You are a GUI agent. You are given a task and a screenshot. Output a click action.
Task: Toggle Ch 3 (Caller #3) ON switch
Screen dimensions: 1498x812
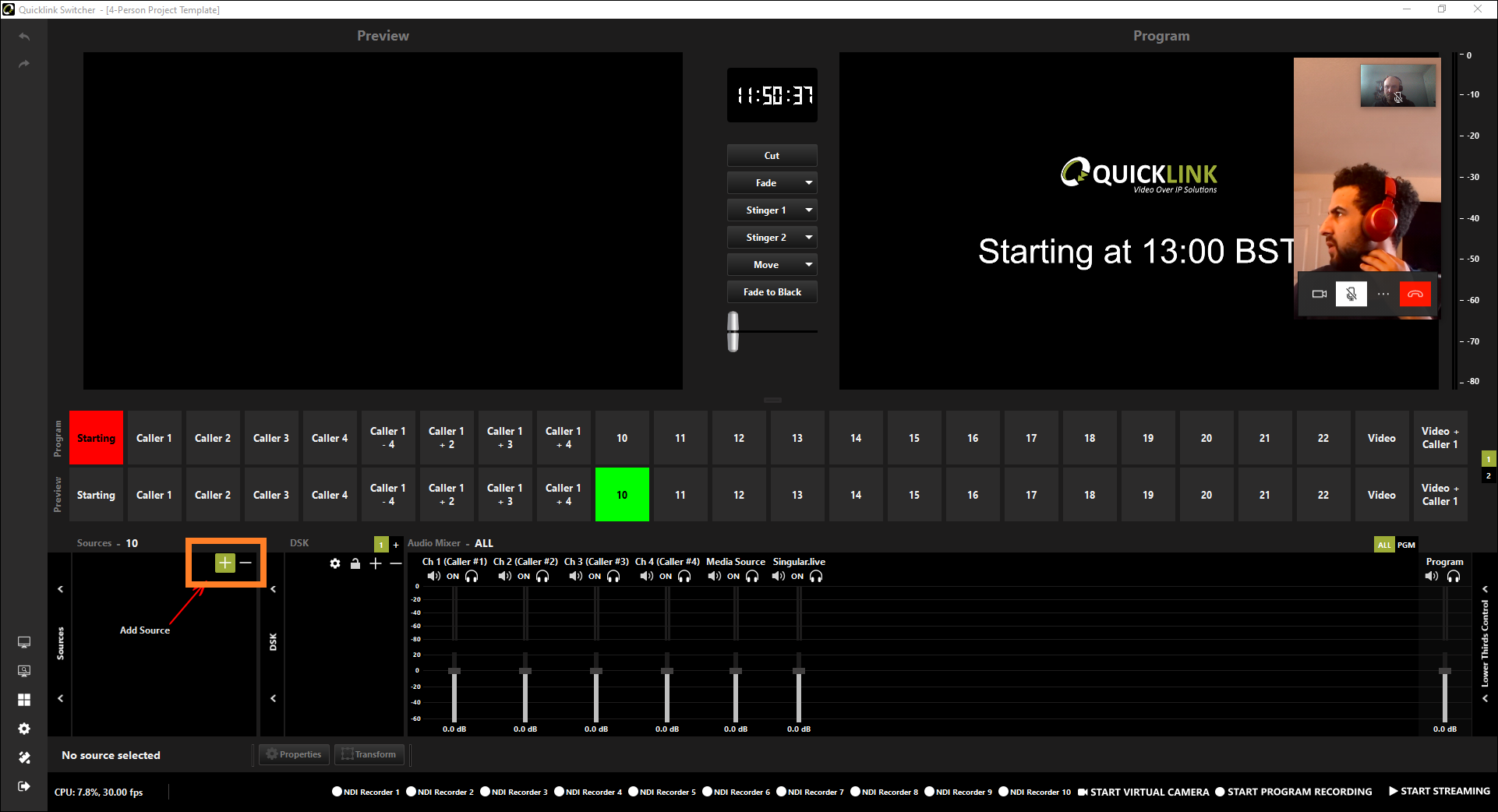(x=595, y=577)
